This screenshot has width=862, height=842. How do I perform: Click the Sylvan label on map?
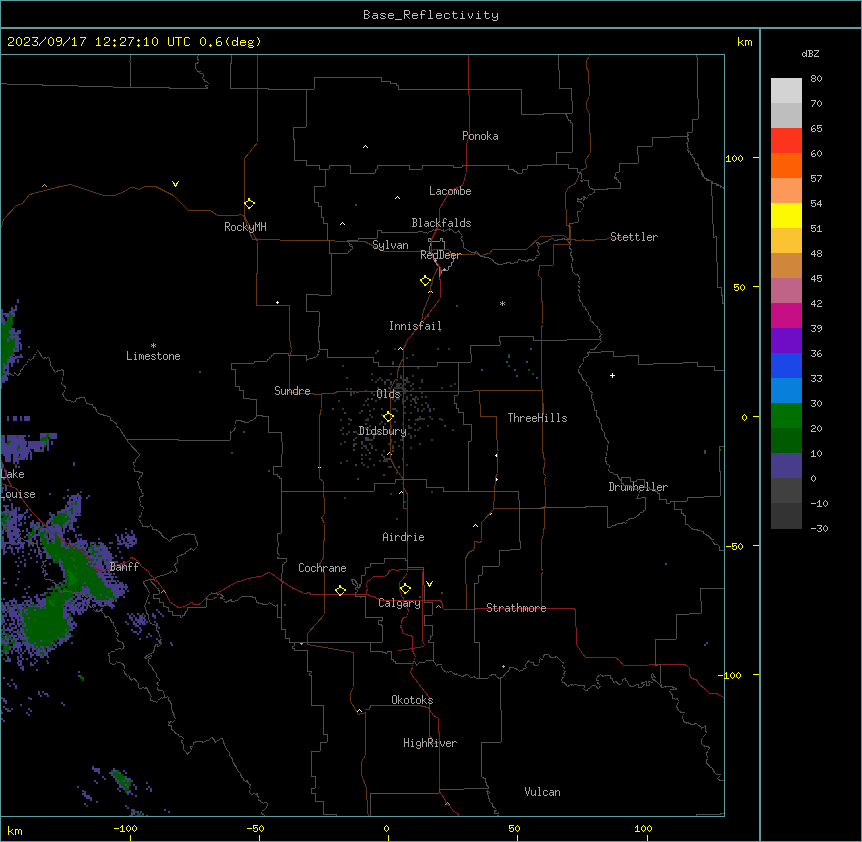(x=390, y=245)
